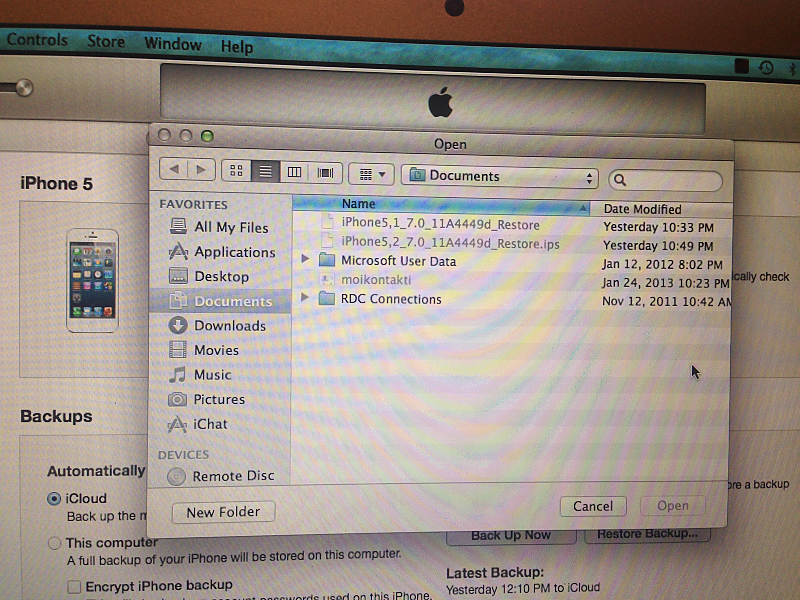Click the Time Machine menu bar icon
The width and height of the screenshot is (800, 600).
[766, 67]
